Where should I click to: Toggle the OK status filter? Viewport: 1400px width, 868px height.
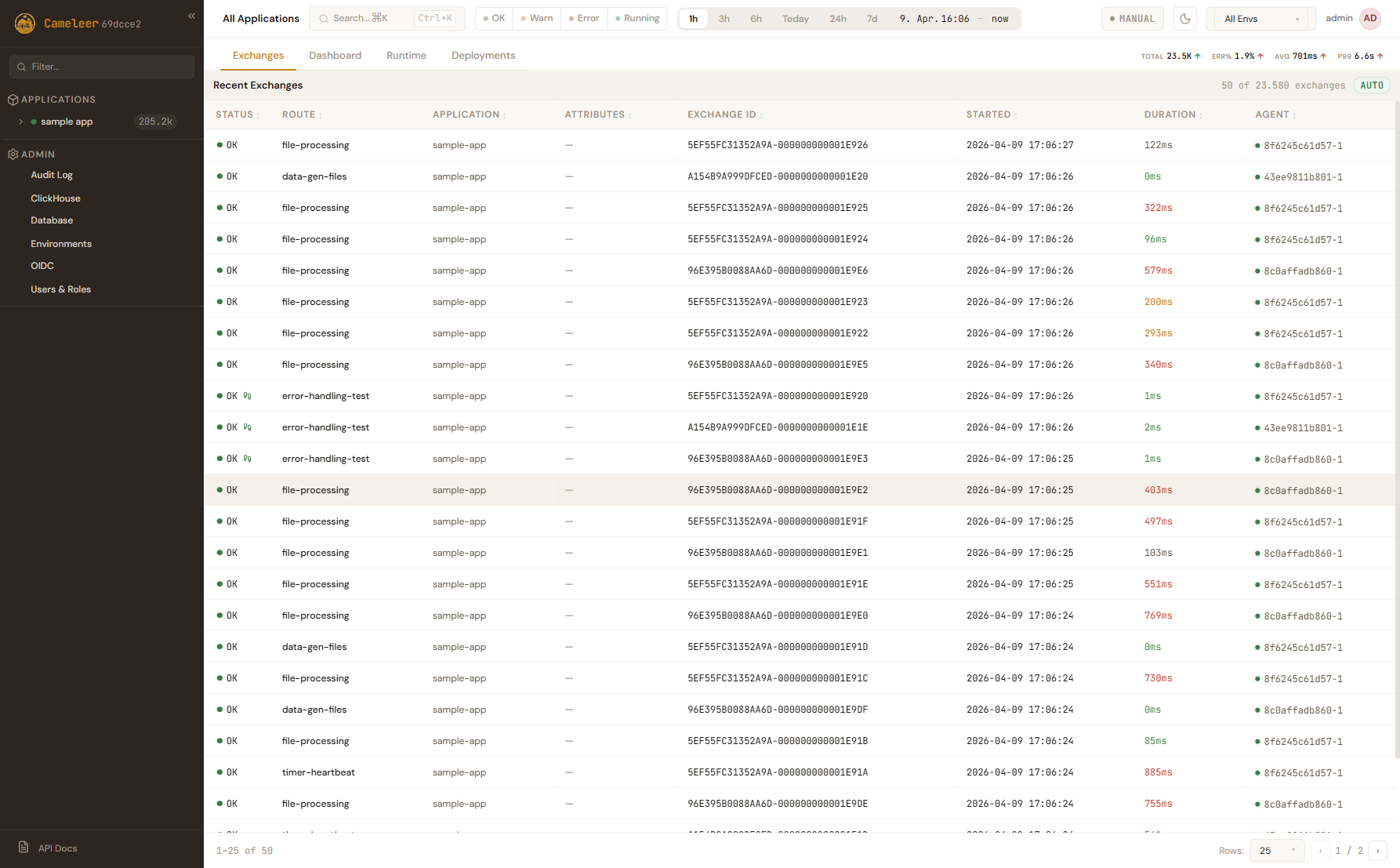click(494, 19)
